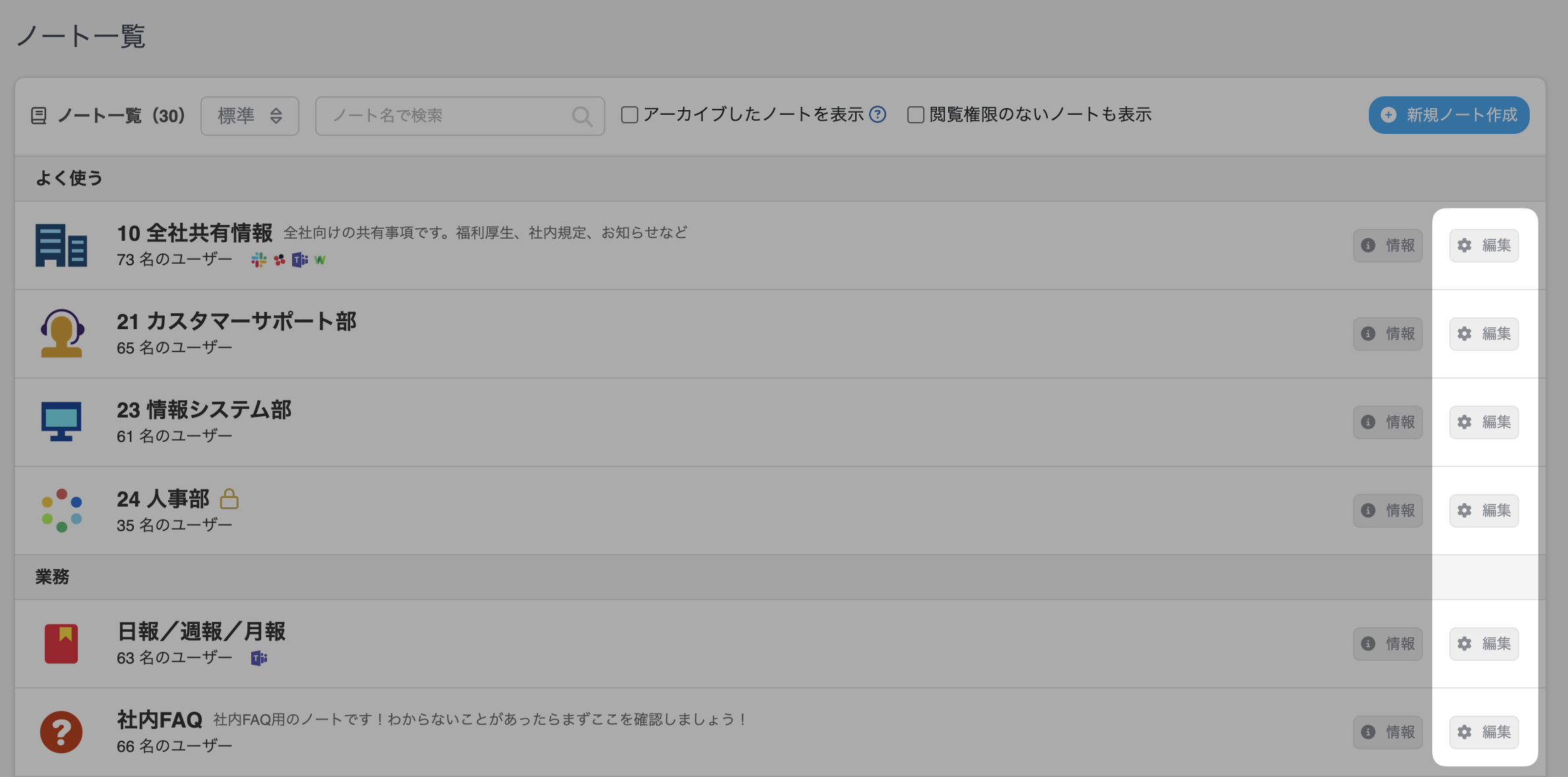Viewport: 1568px width, 777px height.
Task: Click the 新規ノート作成 button
Action: 1447,114
